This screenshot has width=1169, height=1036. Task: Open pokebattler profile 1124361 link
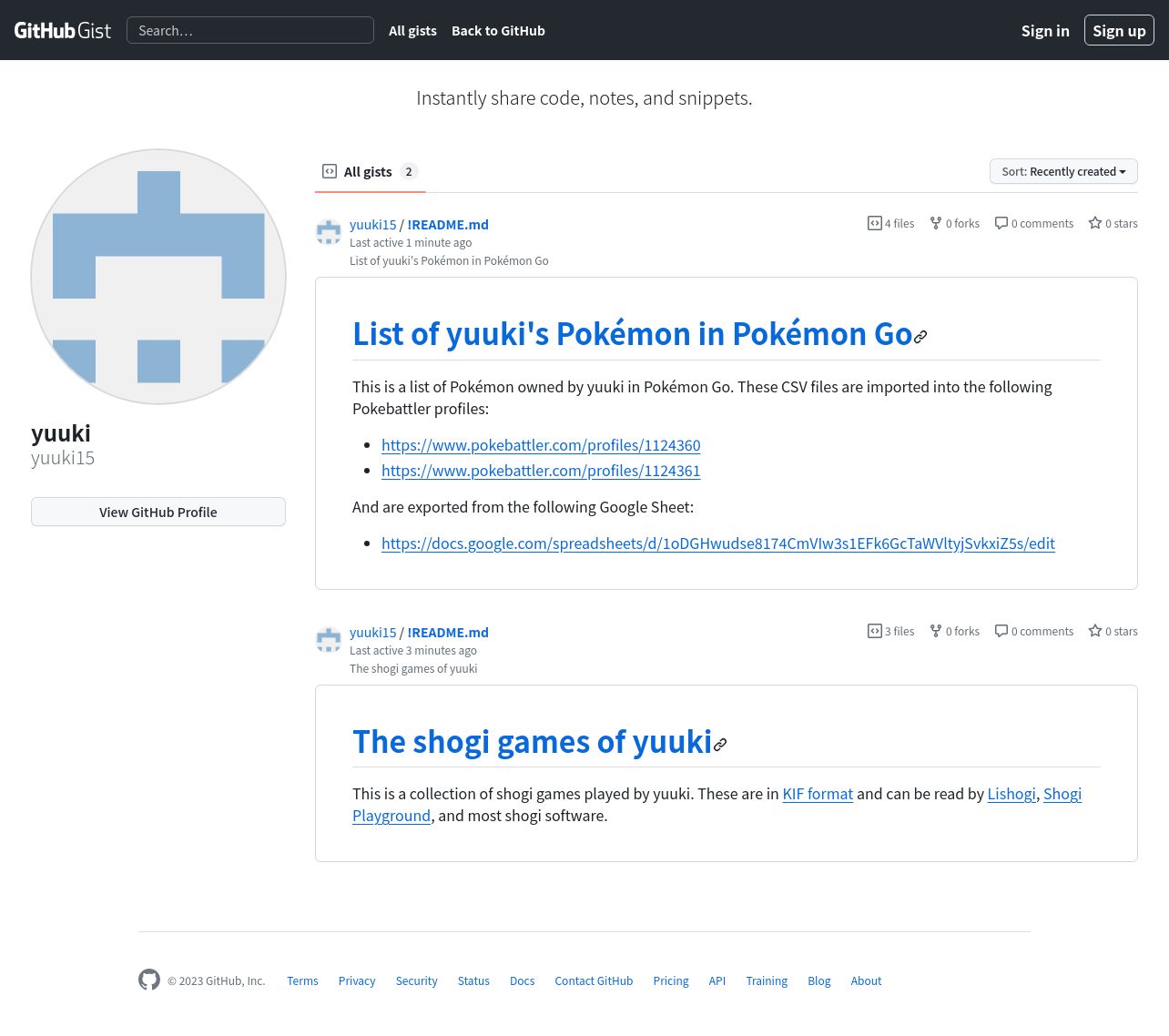click(x=541, y=471)
